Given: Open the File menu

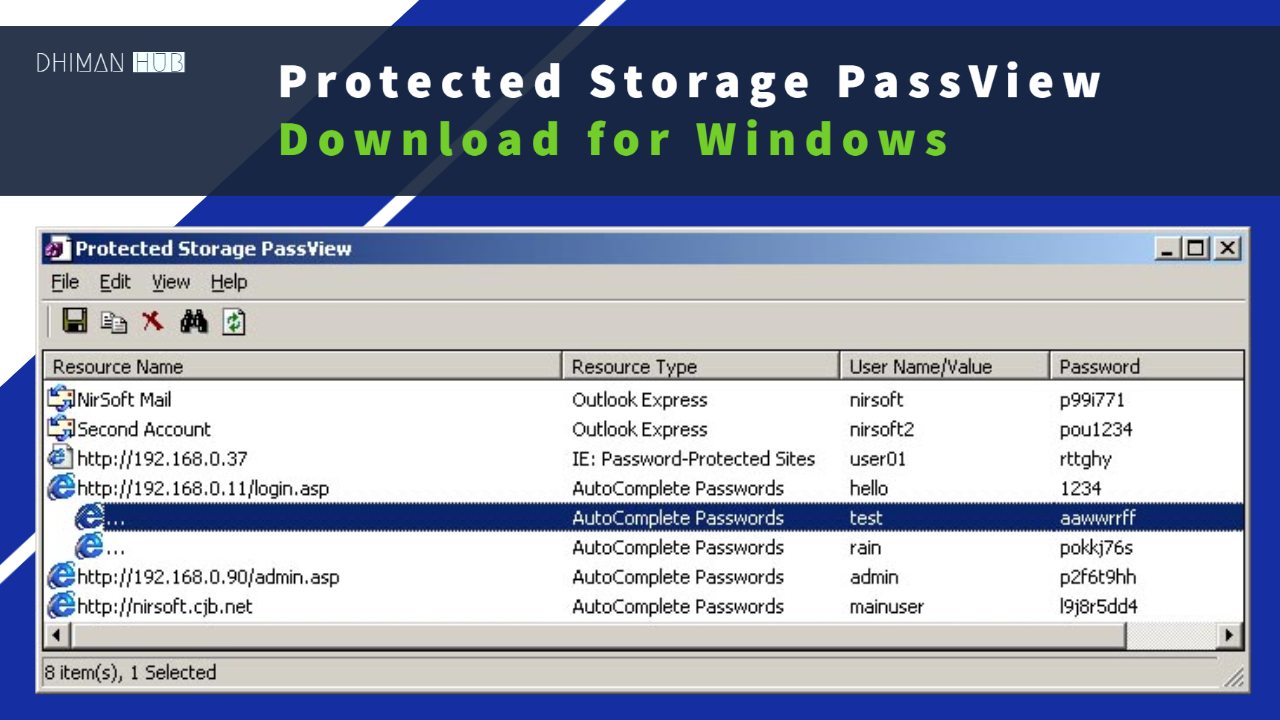Looking at the screenshot, I should (65, 282).
